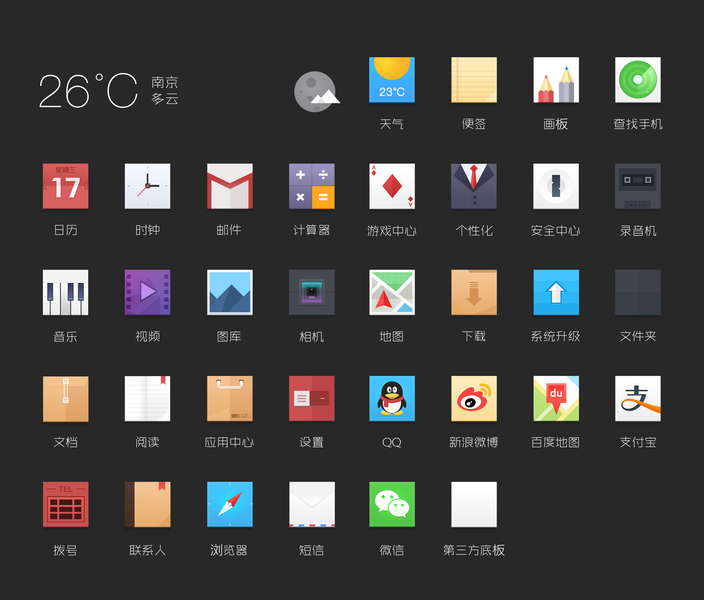The height and width of the screenshot is (600, 704).
Task: Launch the QQ penguin icon
Action: [x=392, y=399]
